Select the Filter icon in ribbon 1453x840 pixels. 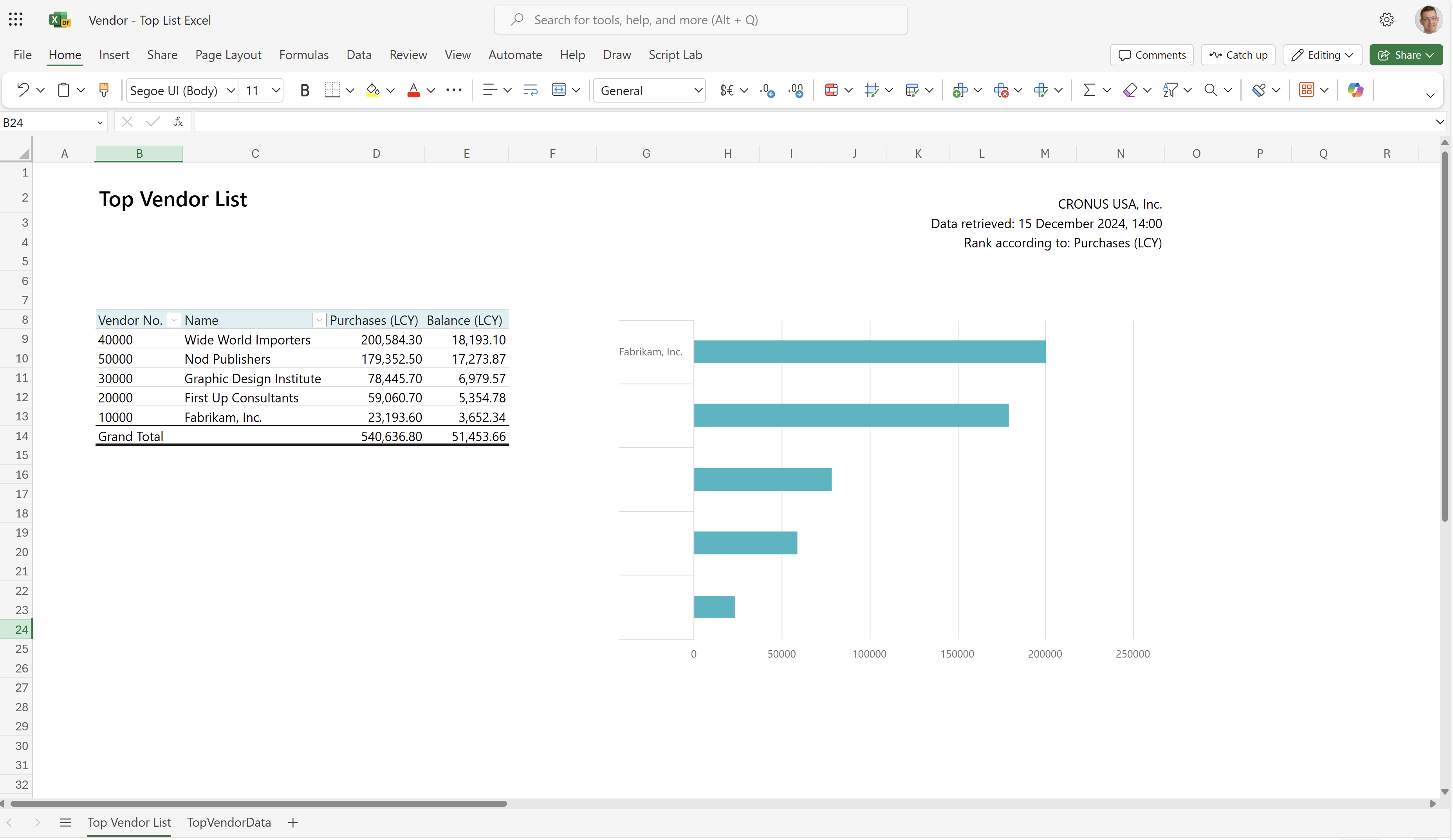[x=1171, y=90]
